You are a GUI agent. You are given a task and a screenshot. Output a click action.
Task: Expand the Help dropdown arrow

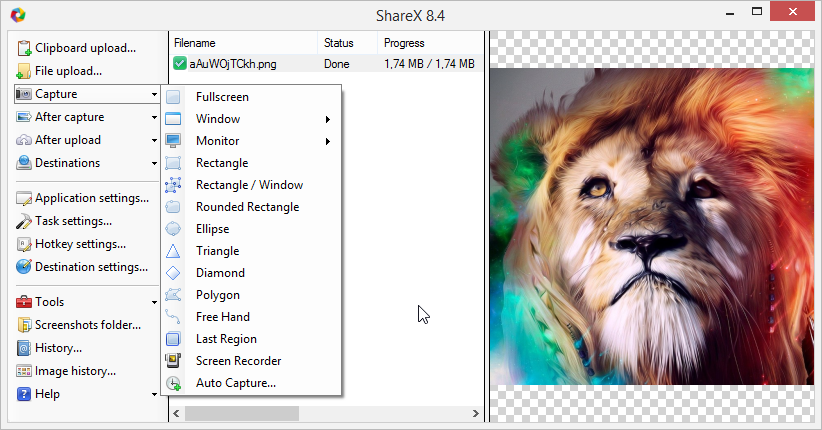tap(154, 394)
